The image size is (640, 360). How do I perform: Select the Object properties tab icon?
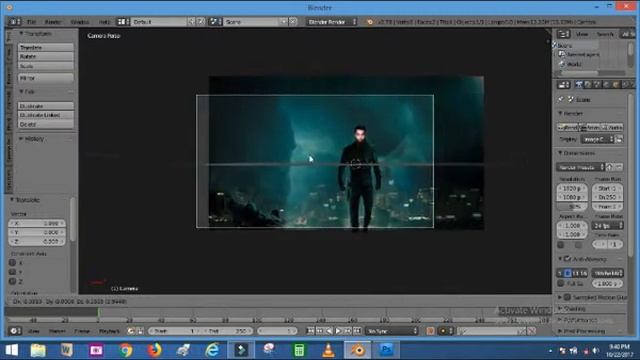[616, 85]
